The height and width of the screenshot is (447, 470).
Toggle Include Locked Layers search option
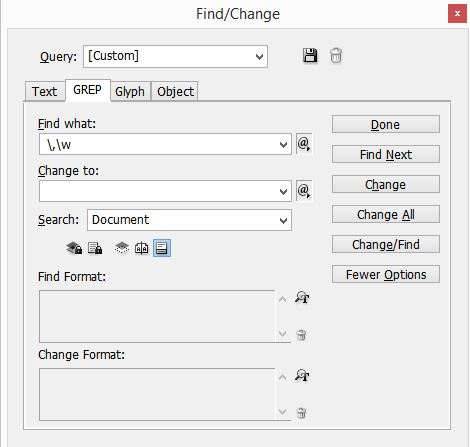[x=74, y=248]
